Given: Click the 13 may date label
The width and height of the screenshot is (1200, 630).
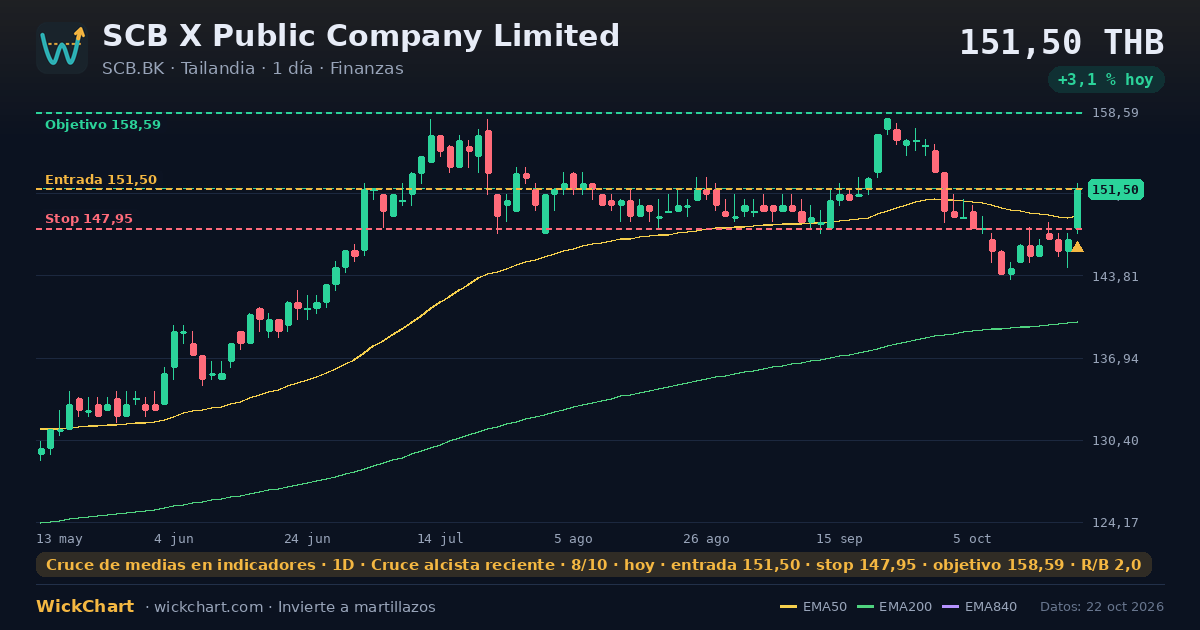Looking at the screenshot, I should 60,538.
